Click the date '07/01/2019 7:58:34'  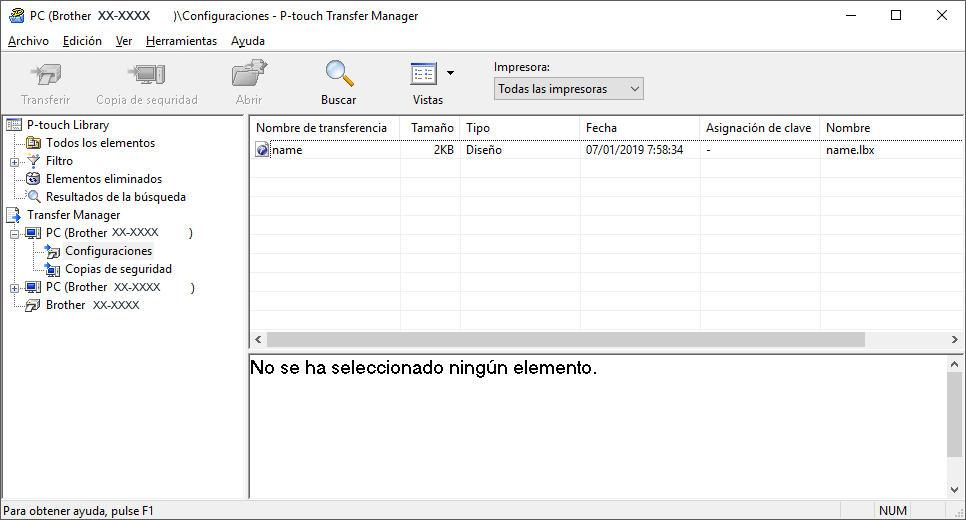click(x=634, y=150)
